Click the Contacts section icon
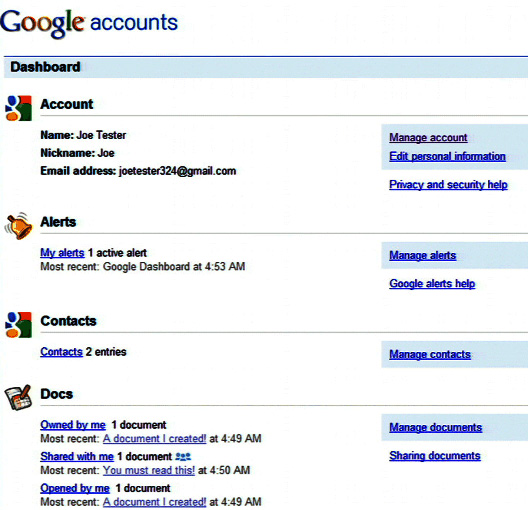The width and height of the screenshot is (528, 510). click(19, 325)
